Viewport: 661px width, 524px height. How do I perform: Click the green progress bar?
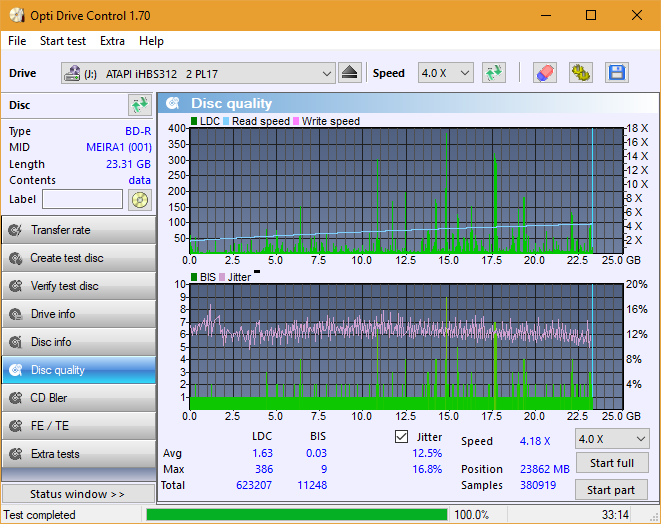pyautogui.click(x=296, y=515)
